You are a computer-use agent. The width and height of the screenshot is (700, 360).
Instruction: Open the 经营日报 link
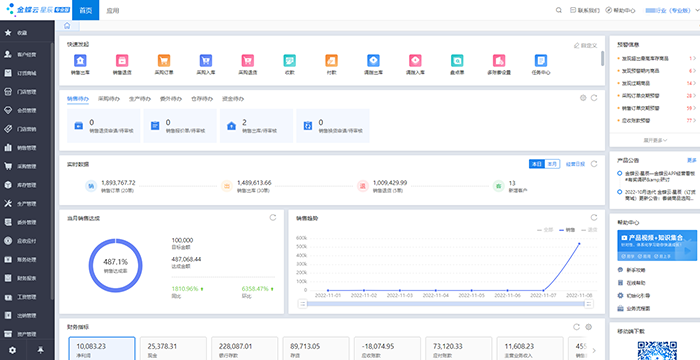(x=575, y=164)
